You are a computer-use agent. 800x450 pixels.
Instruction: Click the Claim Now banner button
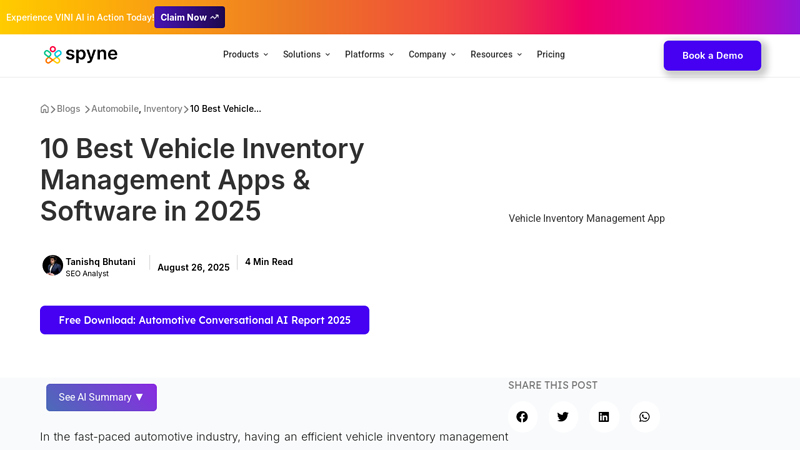click(190, 17)
